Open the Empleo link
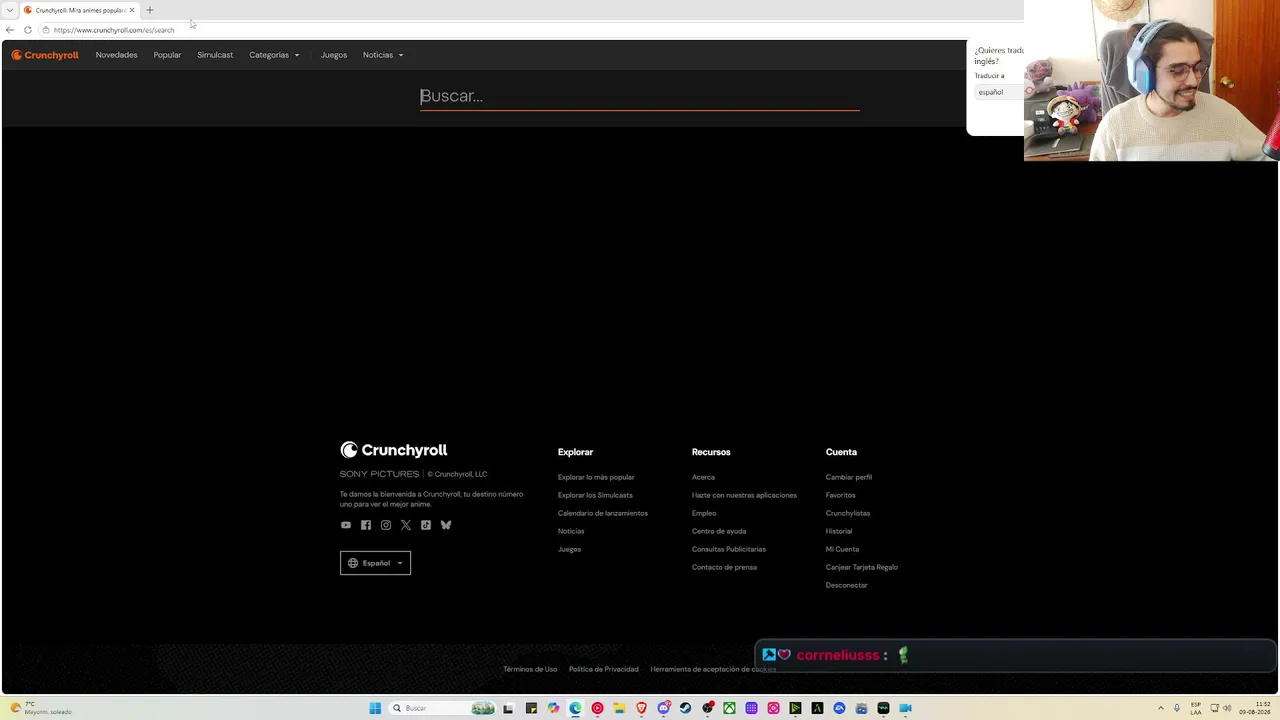The width and height of the screenshot is (1280, 720). 704,513
